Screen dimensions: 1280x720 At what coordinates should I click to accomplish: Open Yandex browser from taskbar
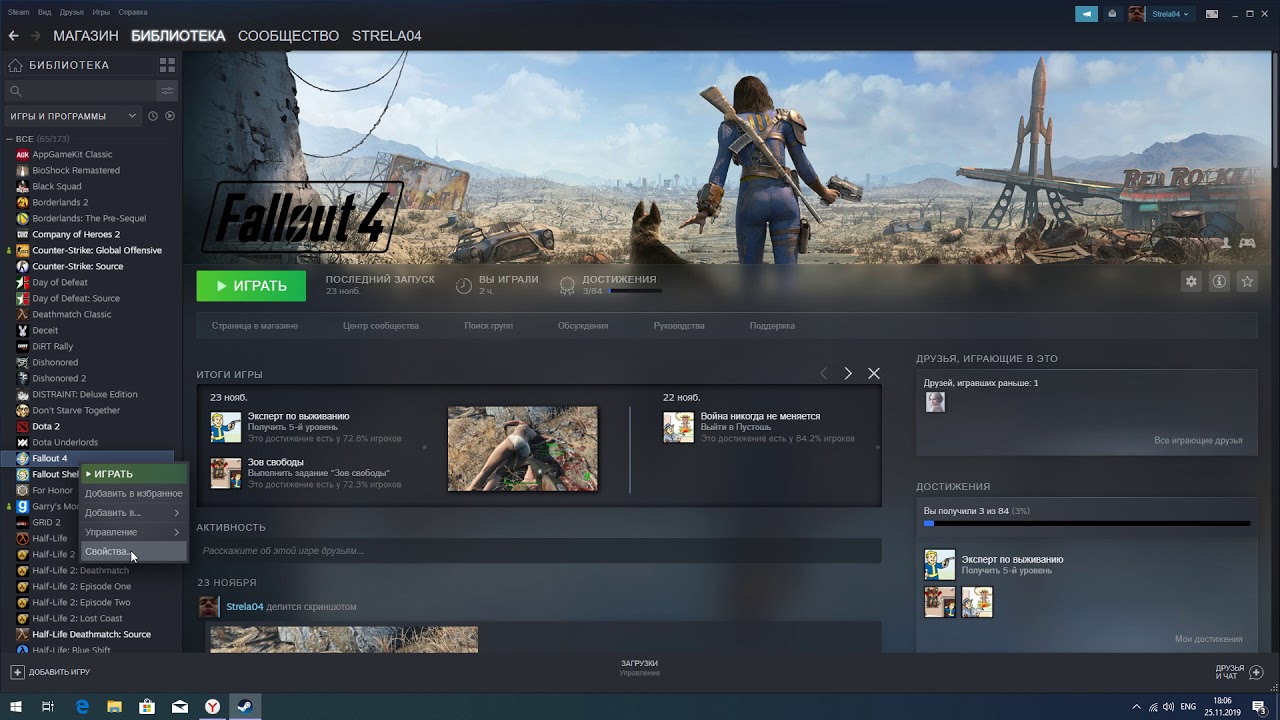tap(213, 706)
